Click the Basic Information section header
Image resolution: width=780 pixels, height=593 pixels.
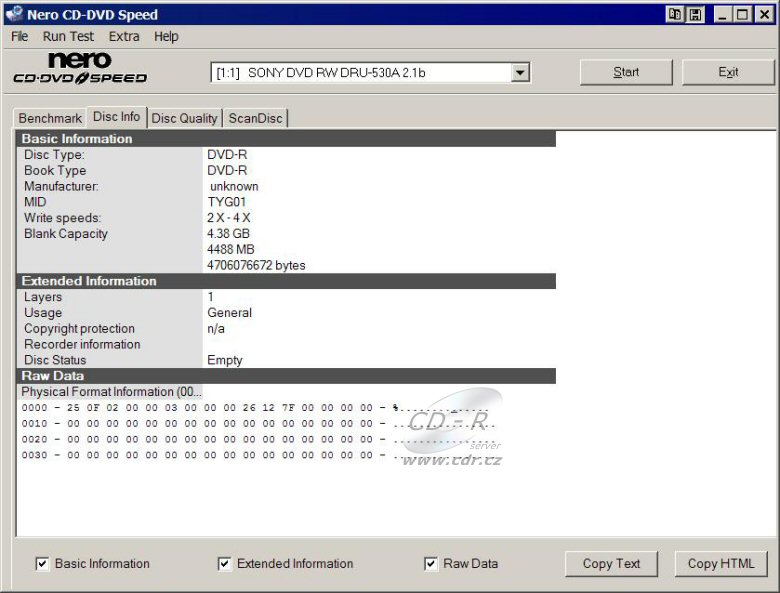(x=286, y=139)
